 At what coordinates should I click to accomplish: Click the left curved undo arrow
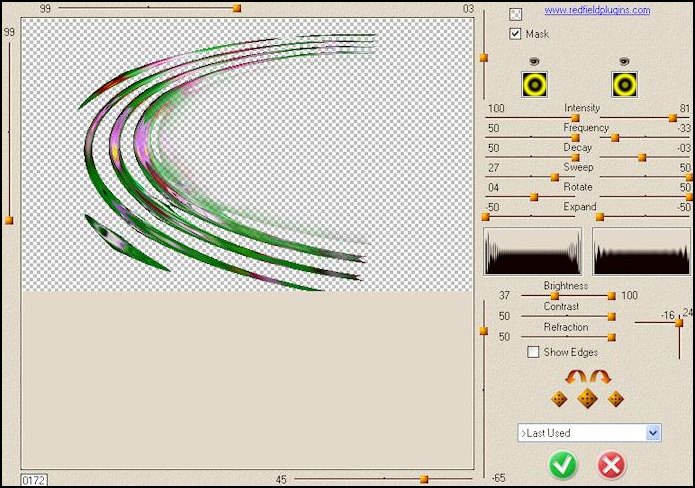pos(577,377)
